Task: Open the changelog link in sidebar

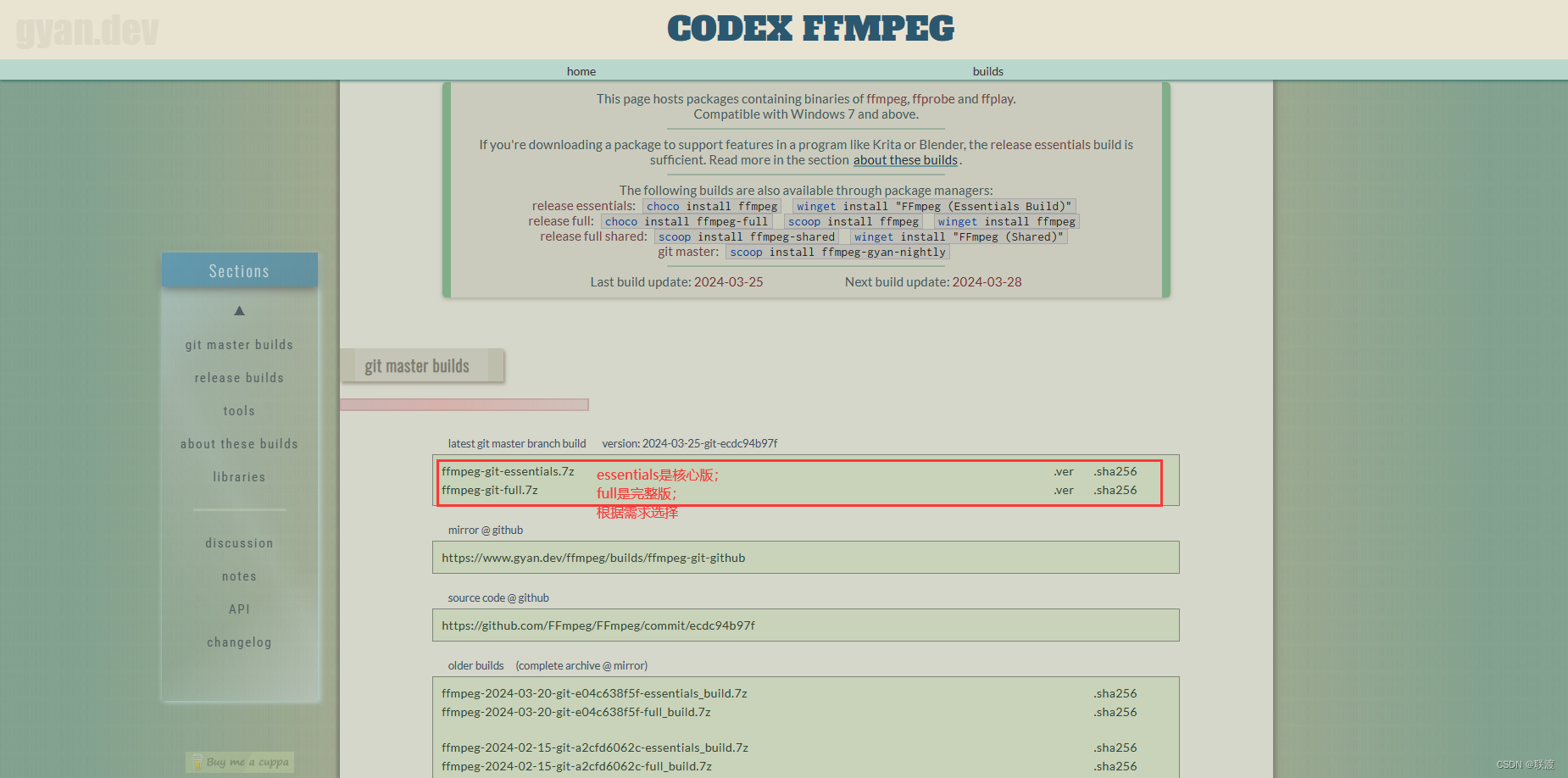Action: tap(239, 642)
